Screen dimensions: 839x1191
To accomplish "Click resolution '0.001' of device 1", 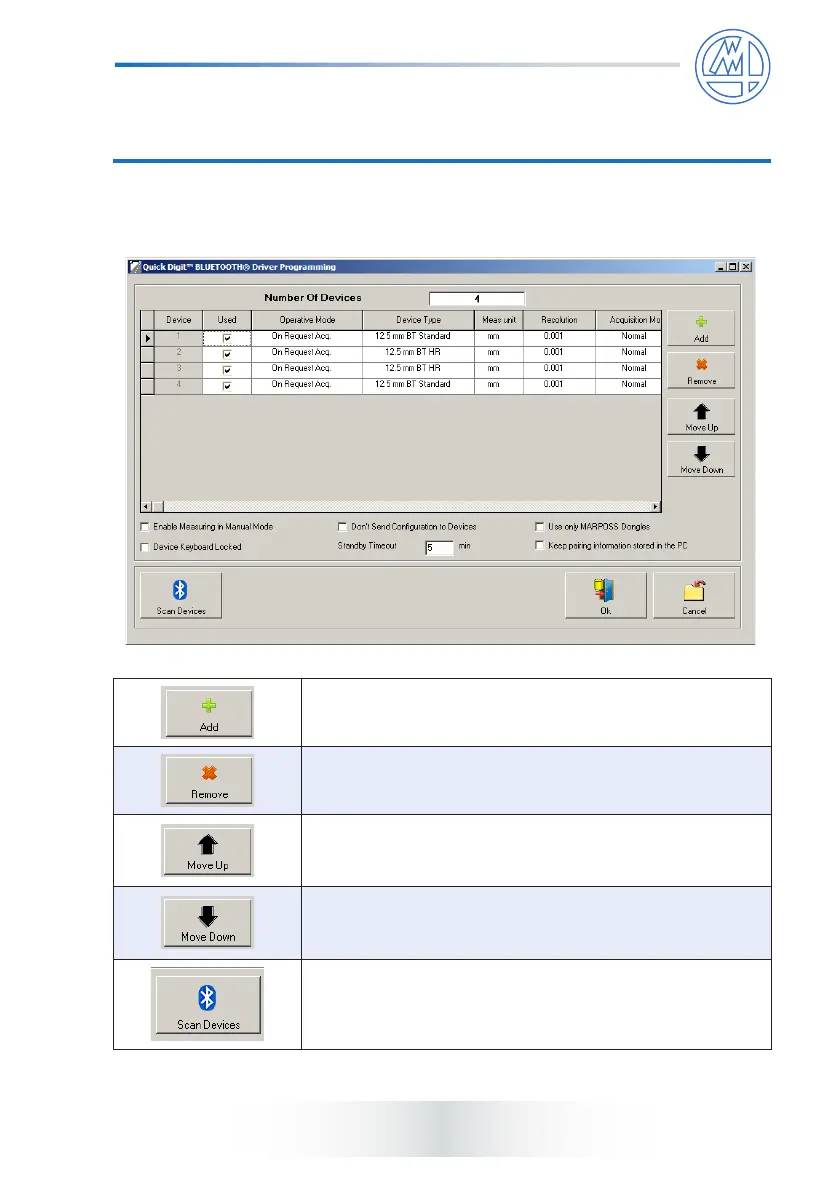I will [560, 336].
